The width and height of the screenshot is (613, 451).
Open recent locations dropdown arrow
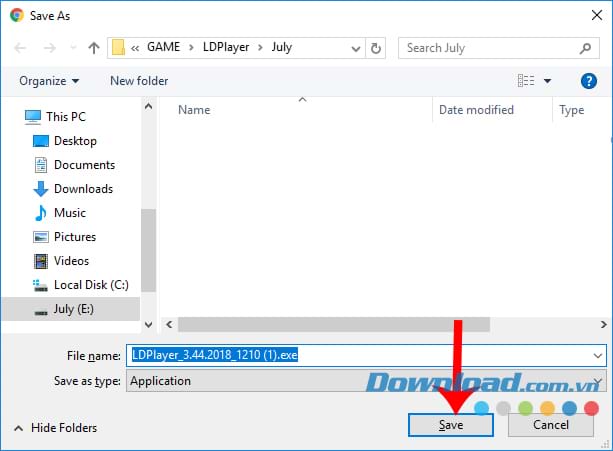(x=73, y=48)
